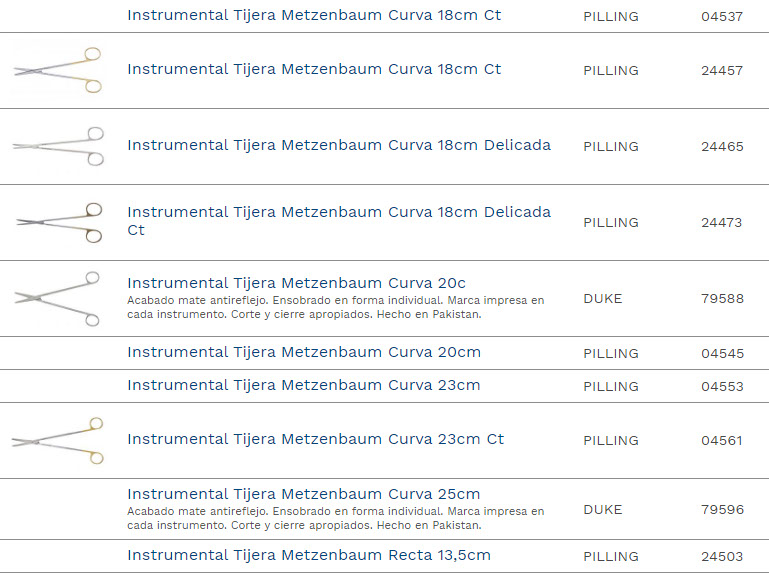The height and width of the screenshot is (575, 769).
Task: Click the Tijera Metzenbaum Curva 25cm title
Action: pyautogui.click(x=304, y=495)
